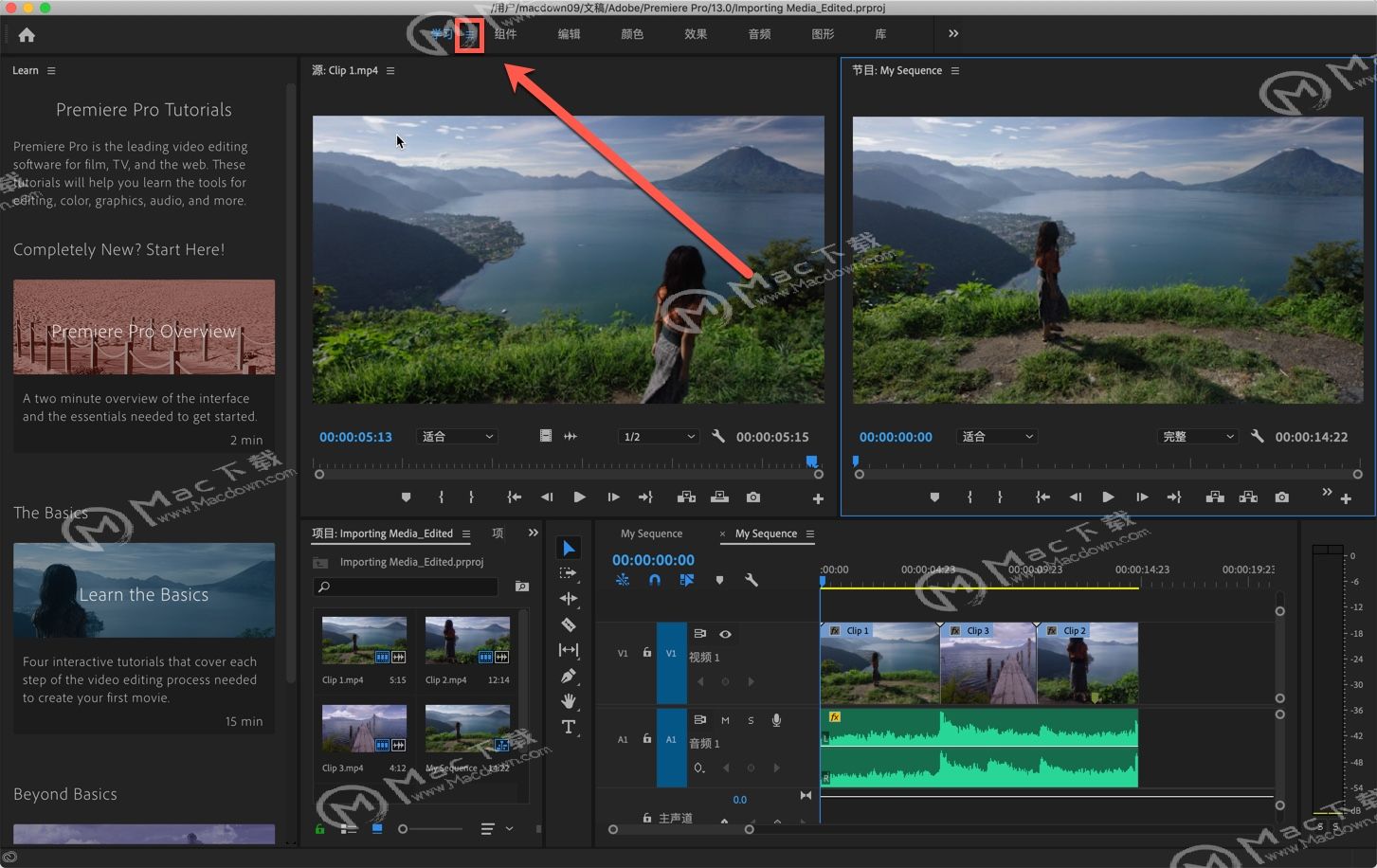Toggle Snap in timeline
Viewport: 1377px width, 868px height.
click(x=655, y=580)
